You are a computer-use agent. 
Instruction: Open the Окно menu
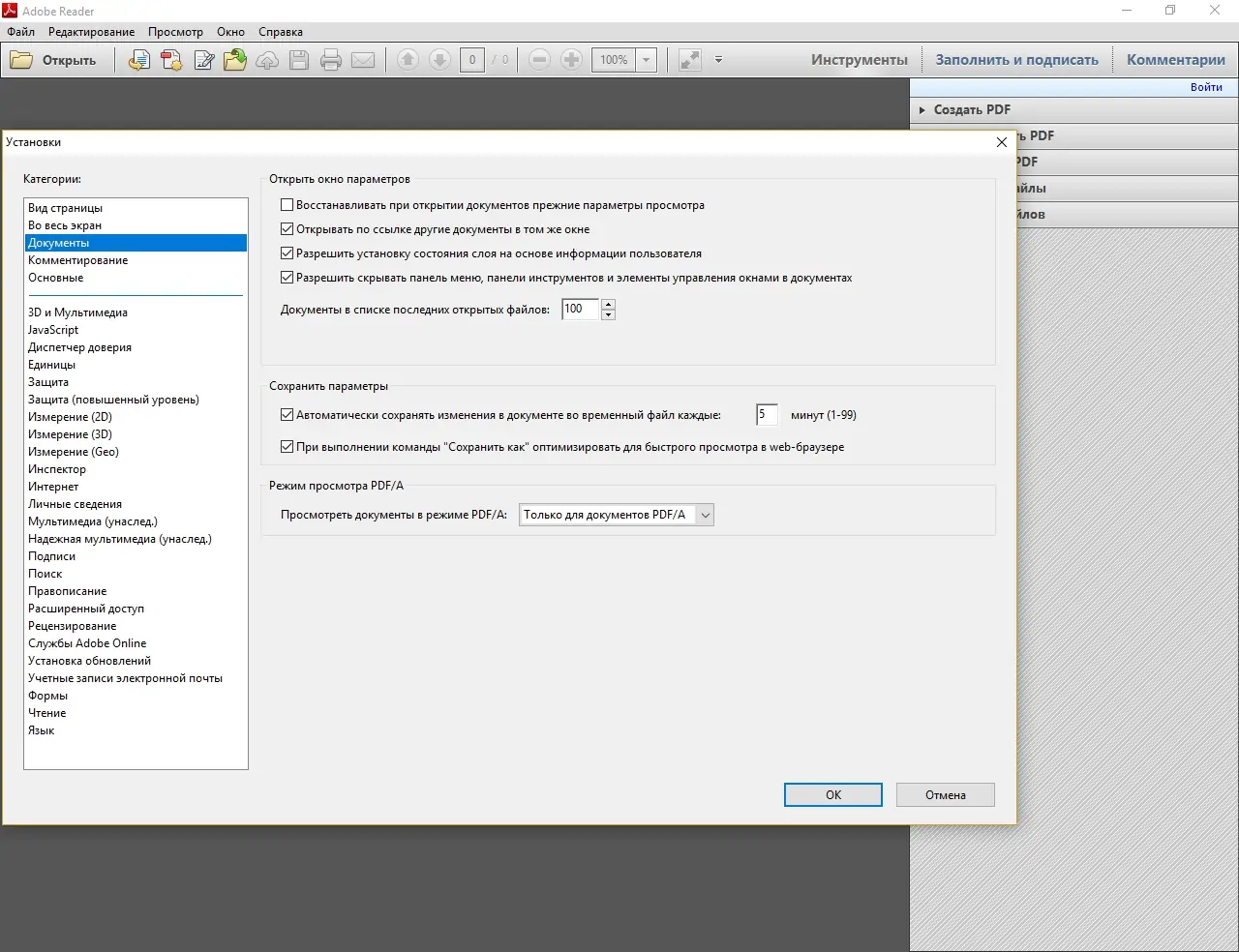pyautogui.click(x=230, y=32)
